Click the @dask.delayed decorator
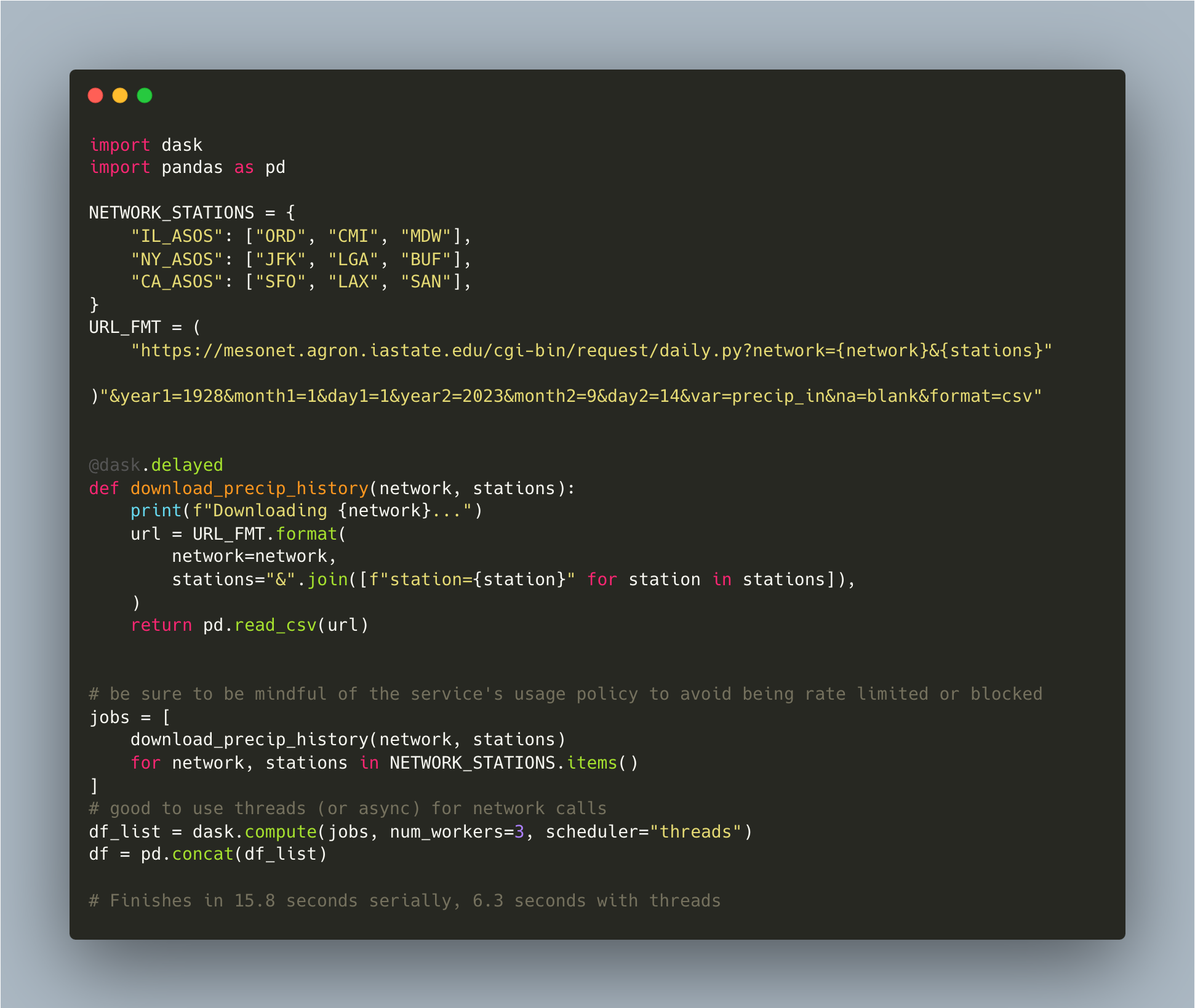This screenshot has width=1195, height=1008. tap(156, 465)
